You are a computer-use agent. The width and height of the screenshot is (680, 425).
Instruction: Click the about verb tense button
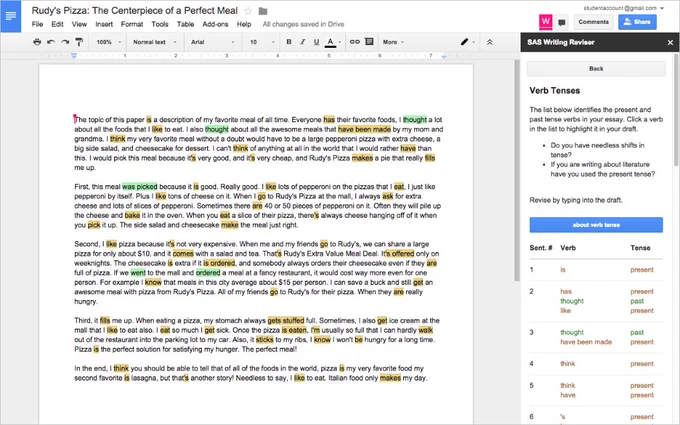(x=596, y=225)
